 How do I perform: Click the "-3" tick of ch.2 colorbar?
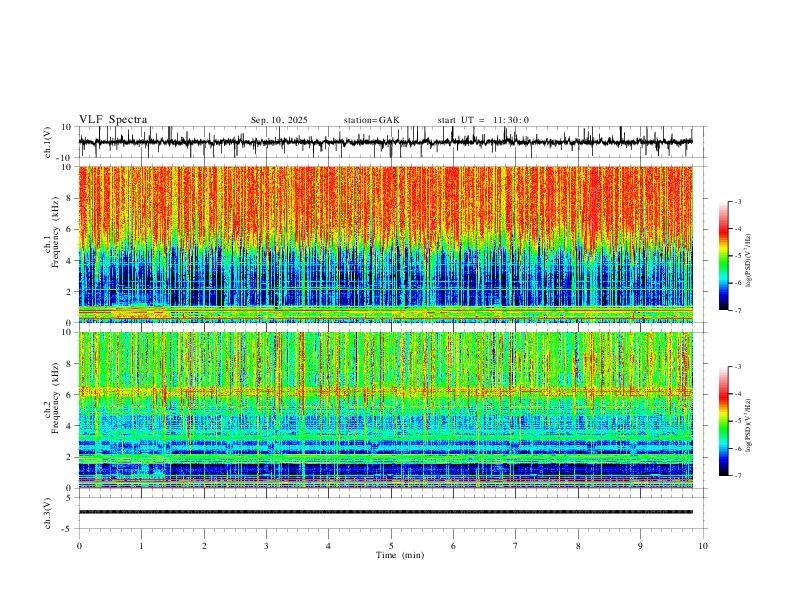[x=737, y=367]
